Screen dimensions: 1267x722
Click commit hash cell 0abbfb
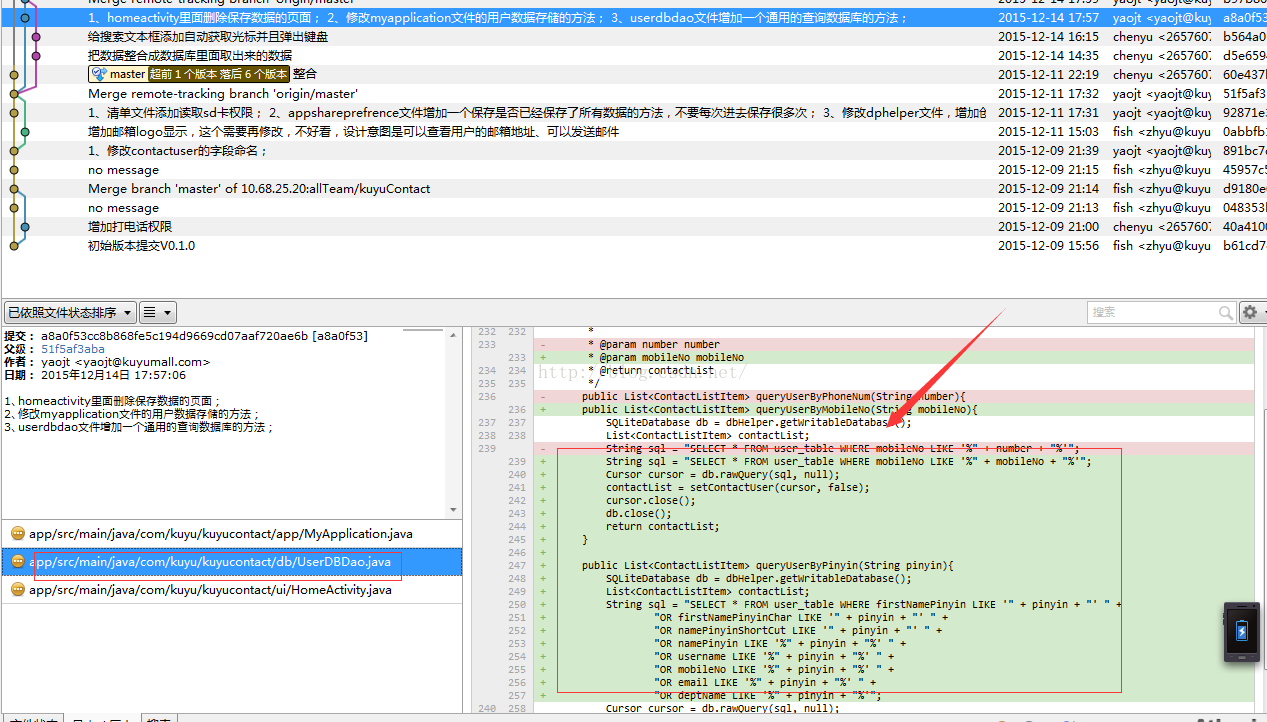point(1244,131)
